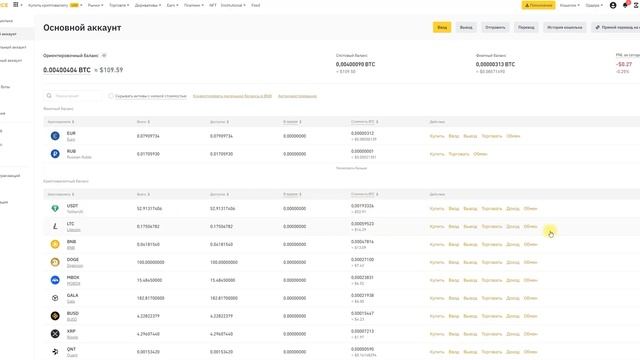Click Торговать in the BUSD row
640x360 pixels.
click(x=491, y=316)
